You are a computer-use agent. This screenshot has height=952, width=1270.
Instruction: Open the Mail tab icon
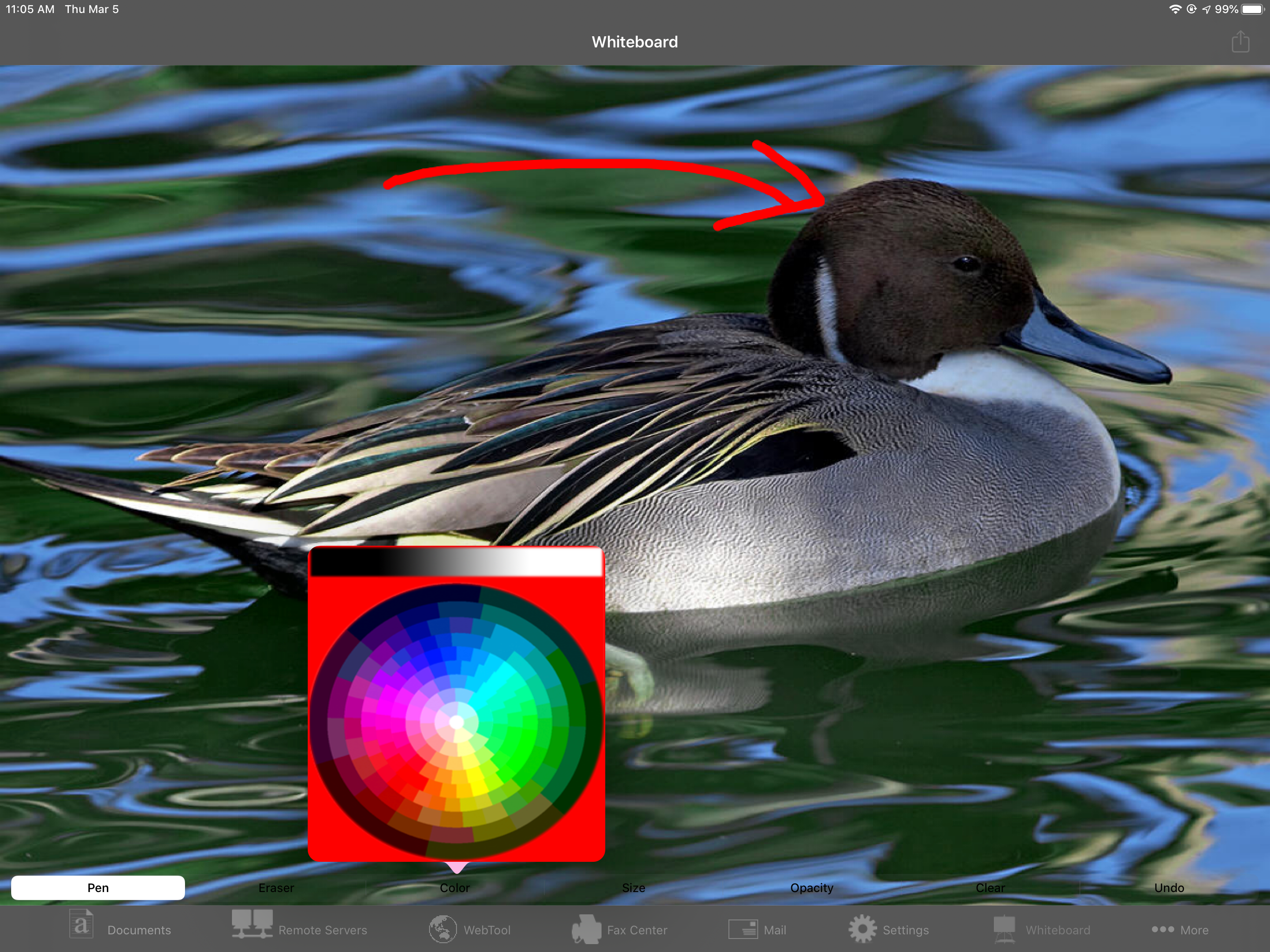pos(742,929)
